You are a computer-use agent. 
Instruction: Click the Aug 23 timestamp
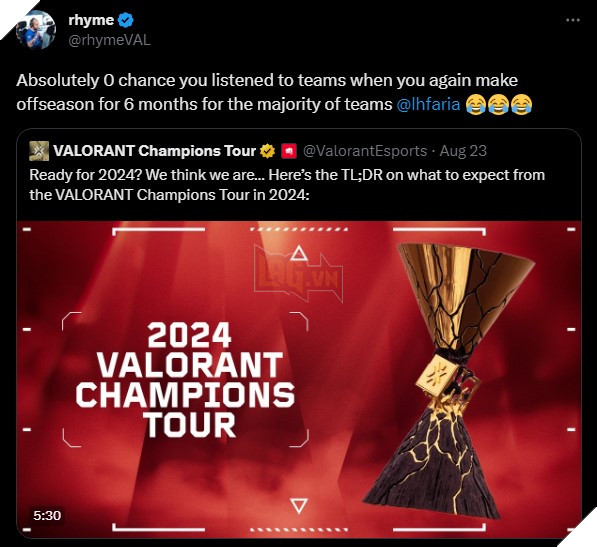pos(463,151)
